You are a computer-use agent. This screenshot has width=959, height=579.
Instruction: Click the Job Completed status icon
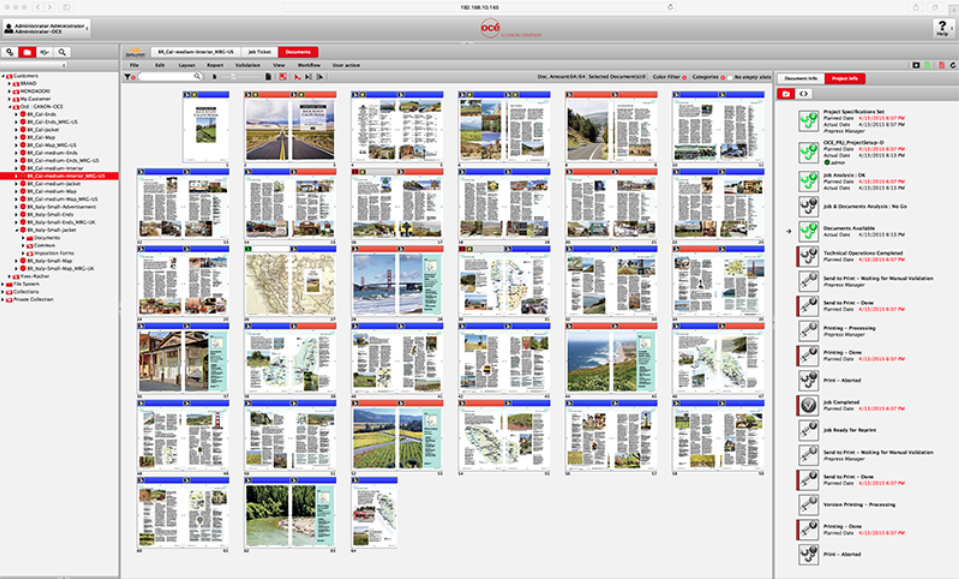tap(808, 404)
